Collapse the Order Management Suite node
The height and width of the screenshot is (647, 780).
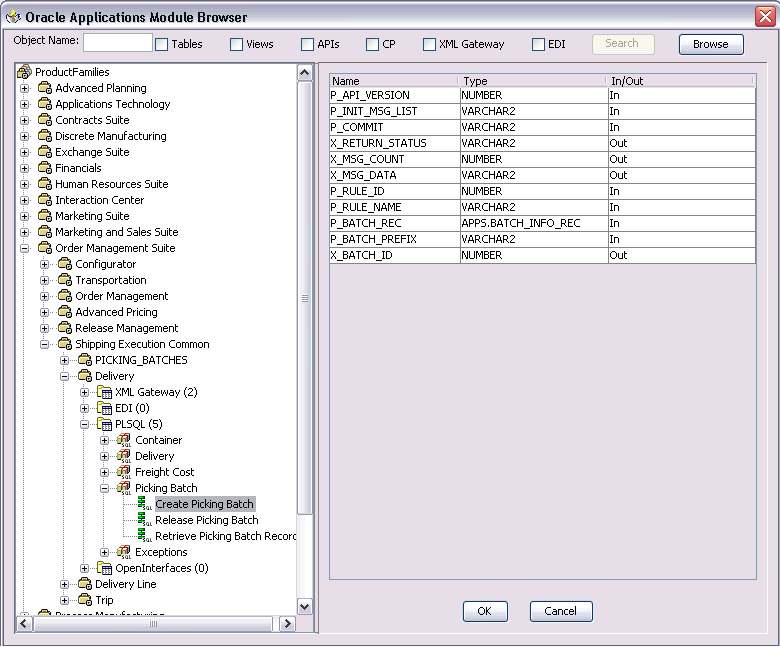pyautogui.click(x=25, y=248)
